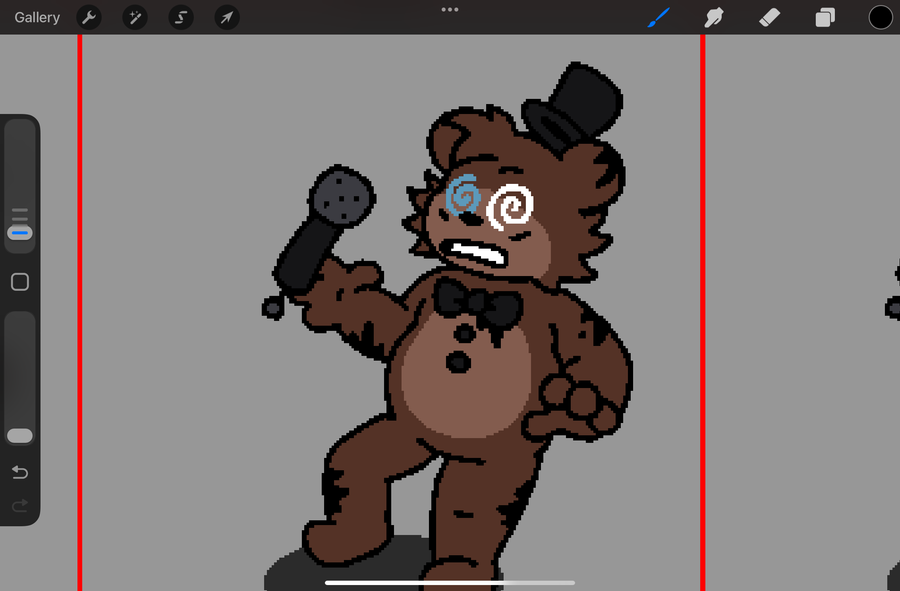Viewport: 900px width, 591px height.
Task: Open the Adjustments magic wand menu
Action: coord(135,17)
